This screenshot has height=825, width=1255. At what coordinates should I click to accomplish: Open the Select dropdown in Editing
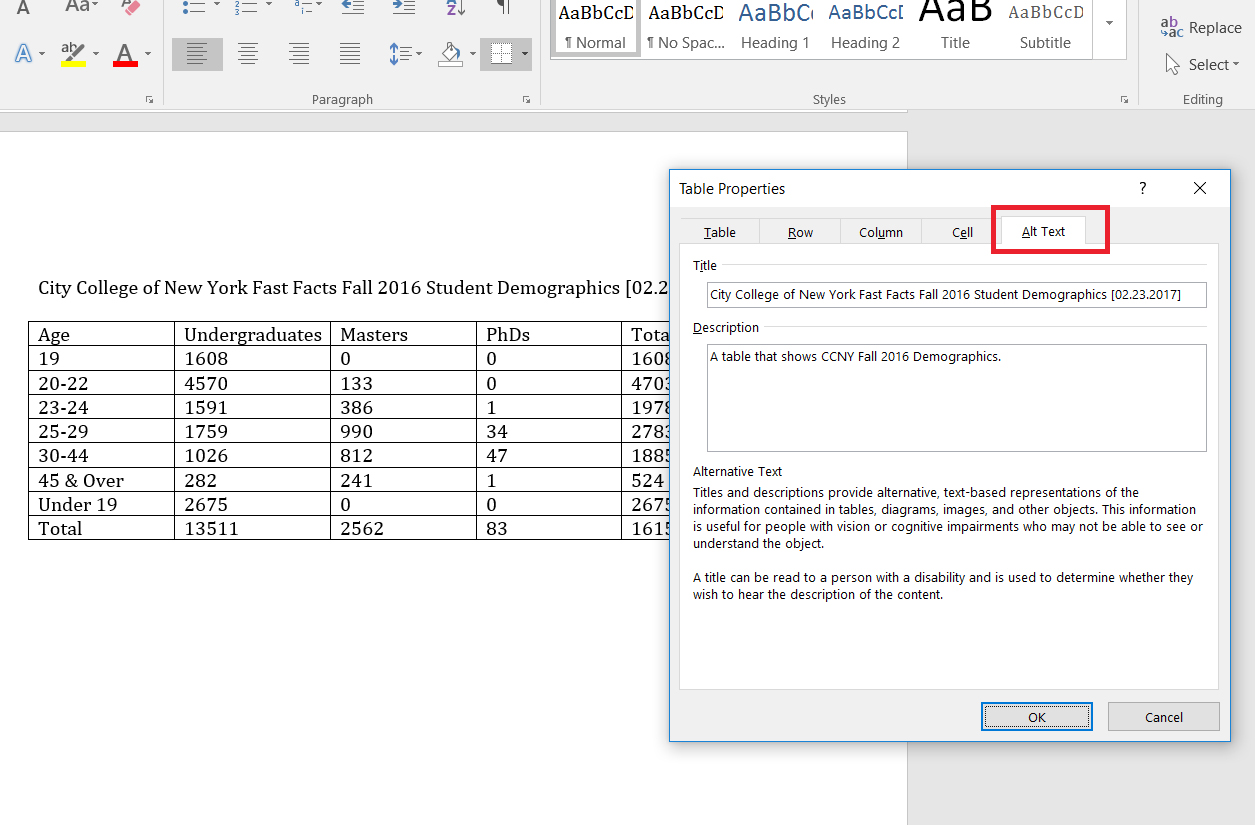click(1201, 64)
